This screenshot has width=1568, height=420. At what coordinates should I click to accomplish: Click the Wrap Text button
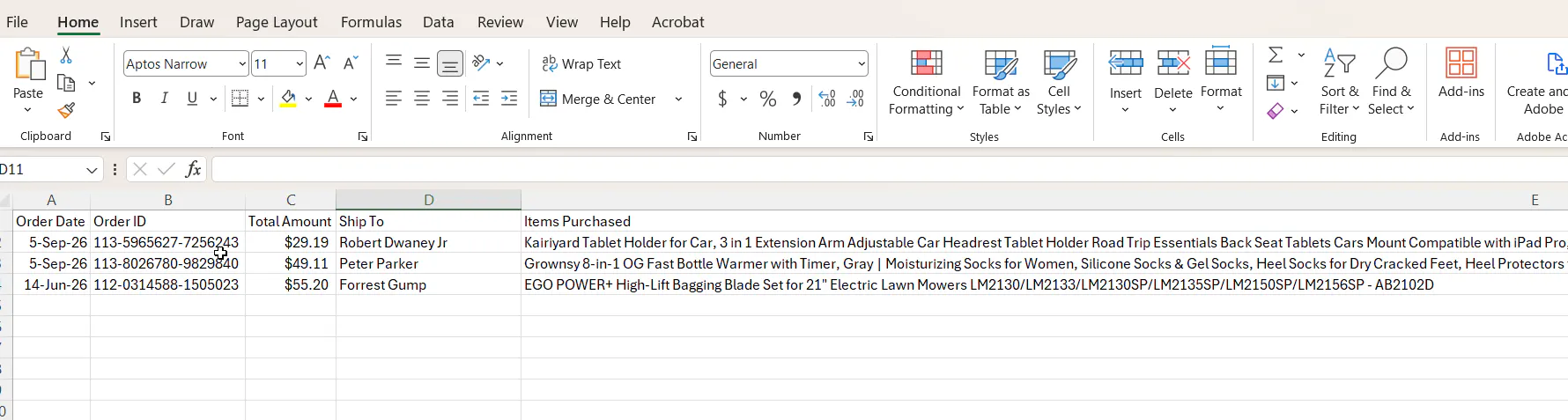(581, 63)
